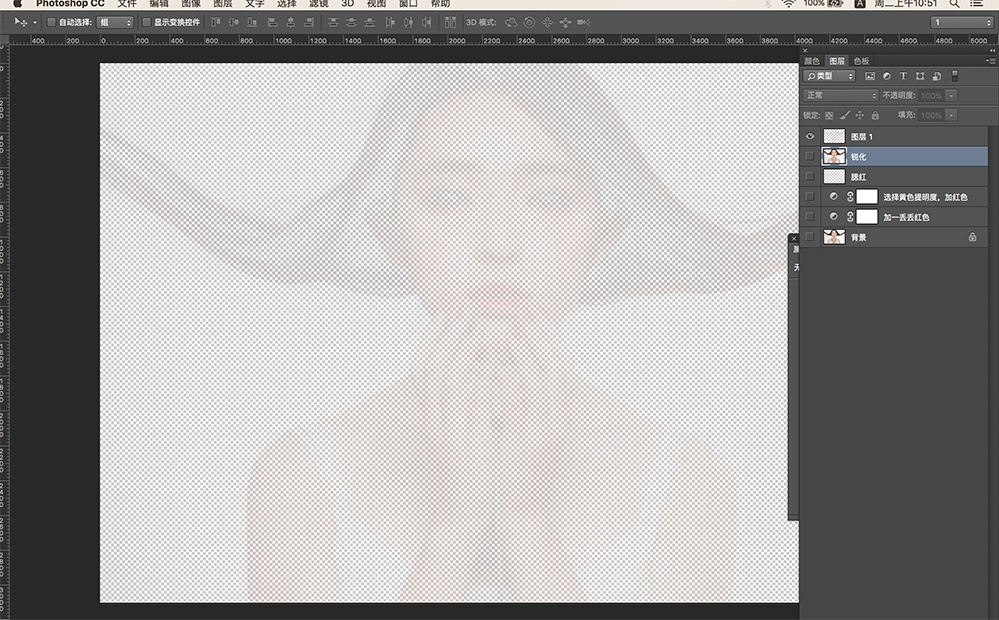Select 3D slide mode icon
Image resolution: width=999 pixels, height=620 pixels.
pyautogui.click(x=565, y=22)
